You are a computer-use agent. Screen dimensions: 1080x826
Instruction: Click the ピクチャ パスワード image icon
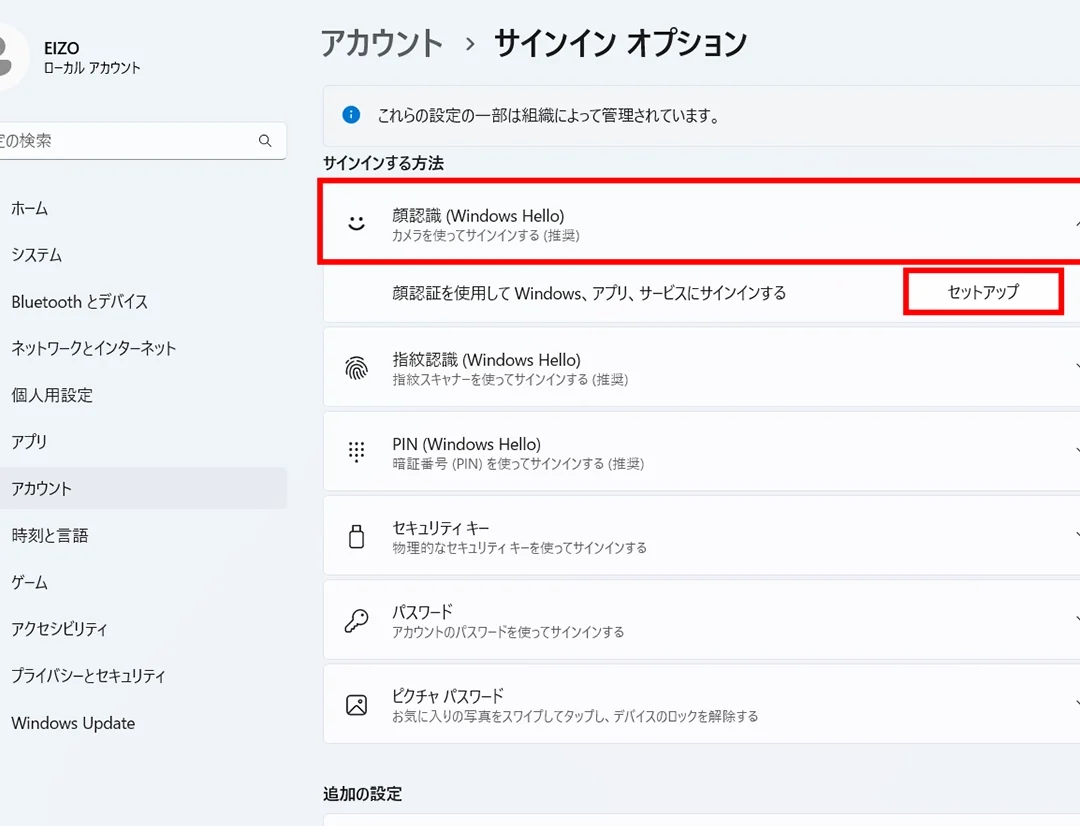(355, 703)
